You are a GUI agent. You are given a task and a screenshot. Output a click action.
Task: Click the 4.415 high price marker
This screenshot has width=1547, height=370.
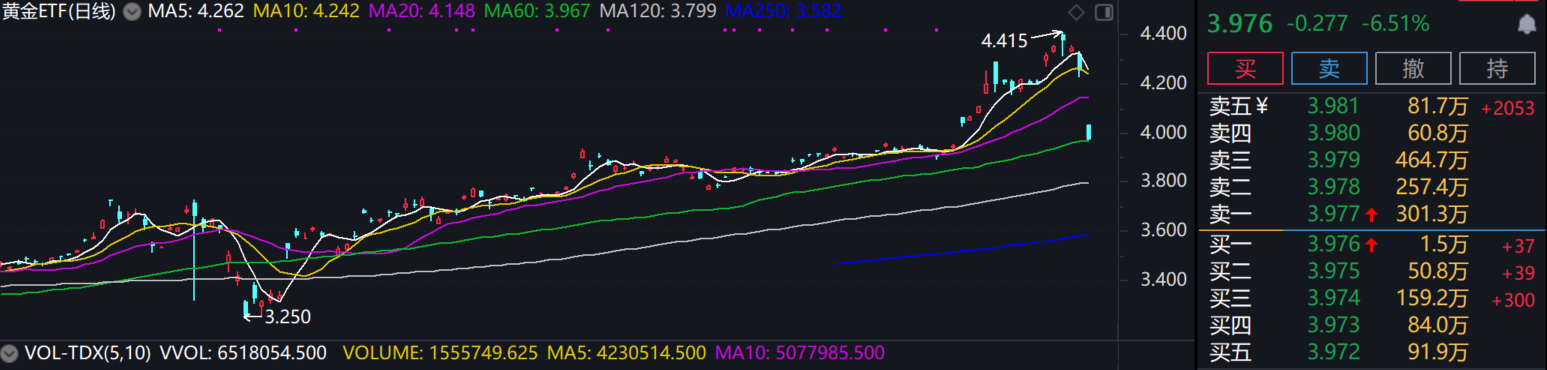[x=1005, y=41]
